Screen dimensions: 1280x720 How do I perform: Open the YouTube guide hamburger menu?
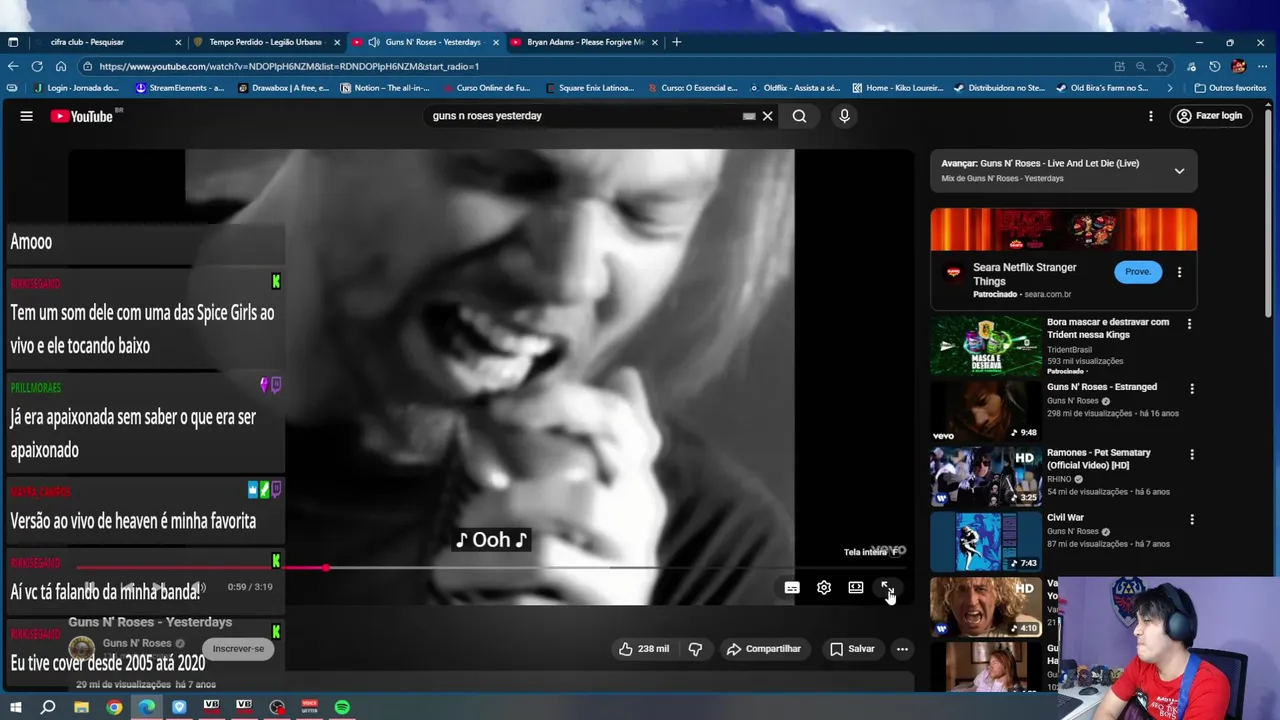pyautogui.click(x=27, y=116)
